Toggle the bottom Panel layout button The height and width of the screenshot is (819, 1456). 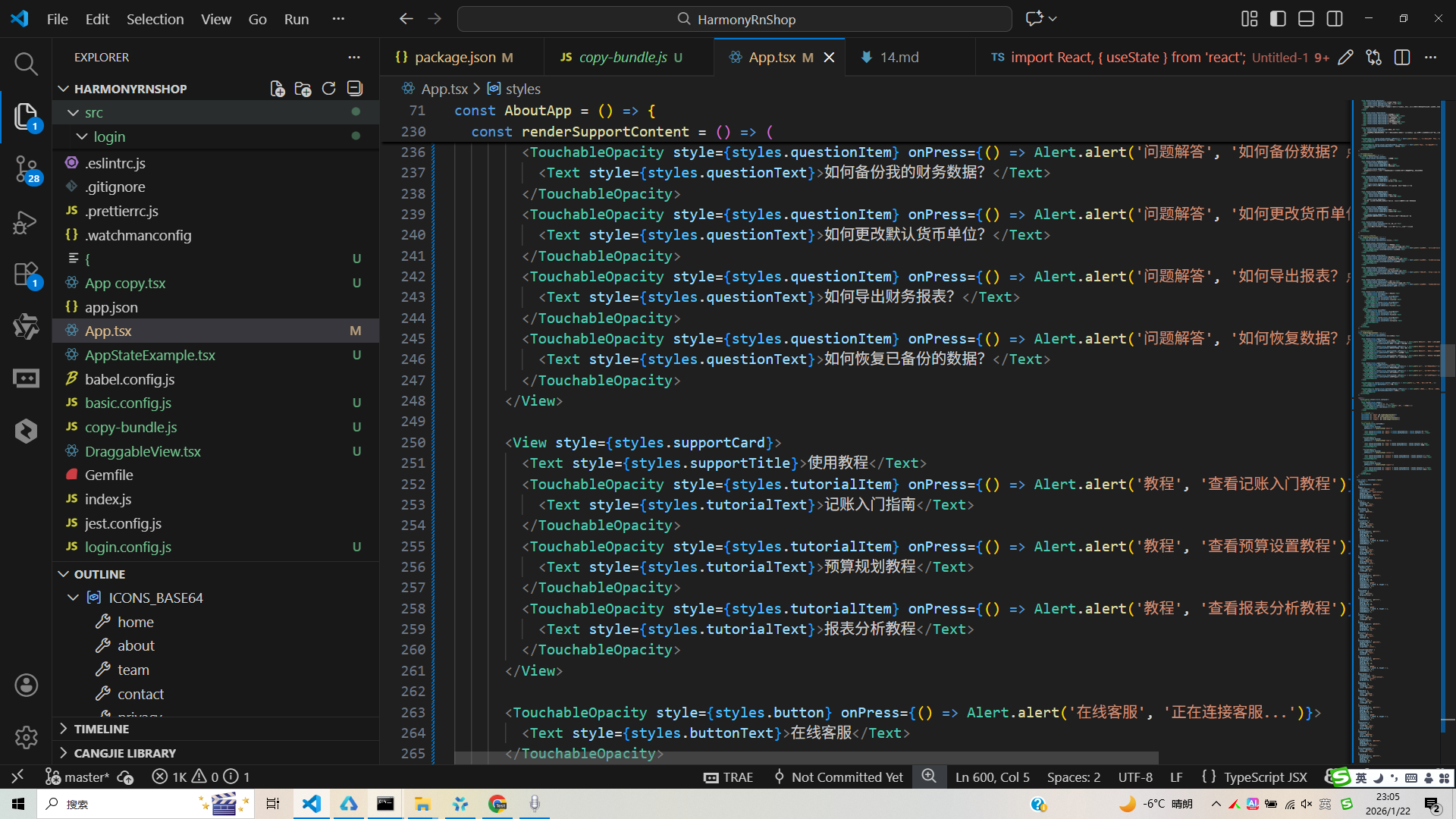pyautogui.click(x=1306, y=19)
